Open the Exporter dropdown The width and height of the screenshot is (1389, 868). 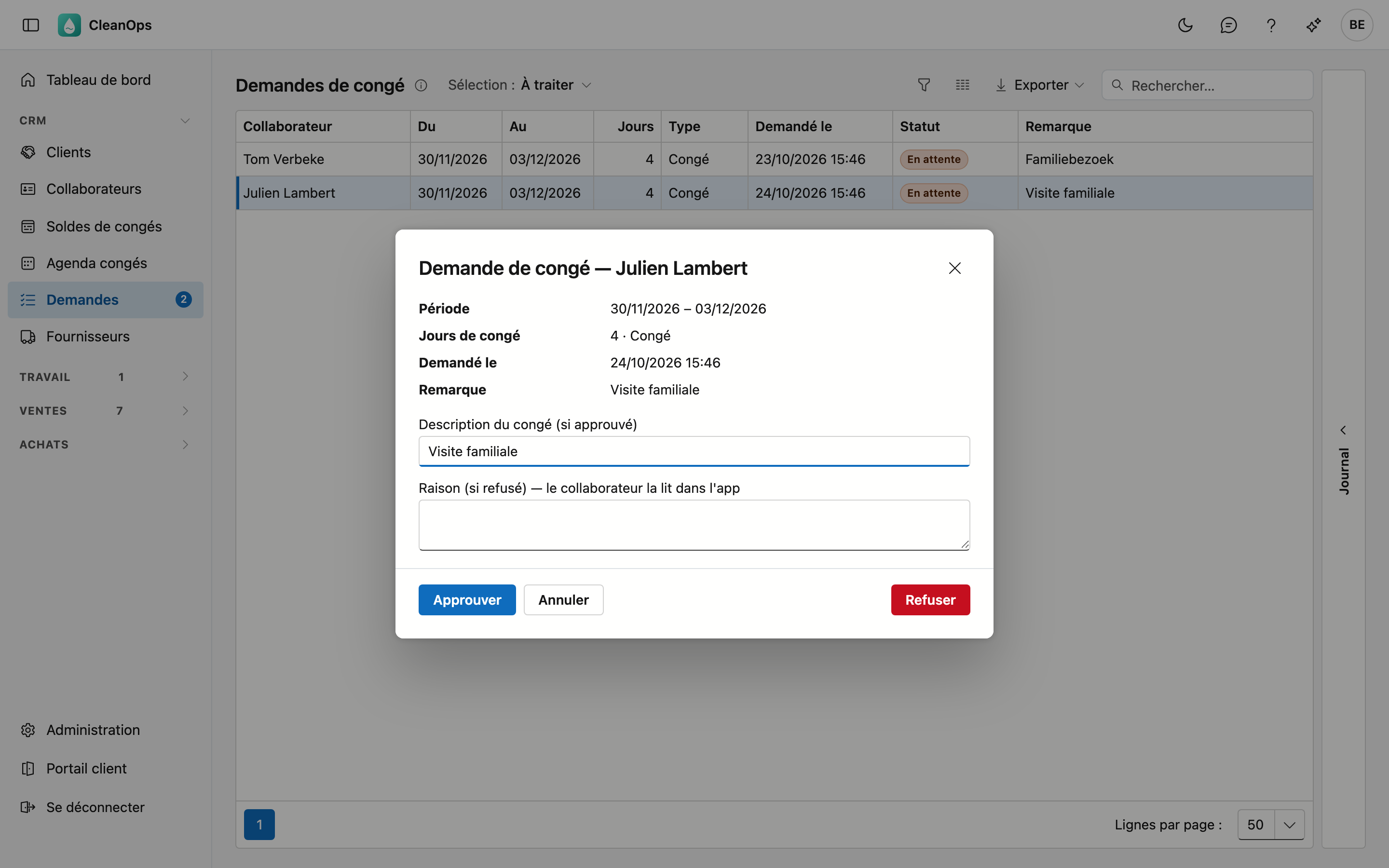(x=1039, y=85)
